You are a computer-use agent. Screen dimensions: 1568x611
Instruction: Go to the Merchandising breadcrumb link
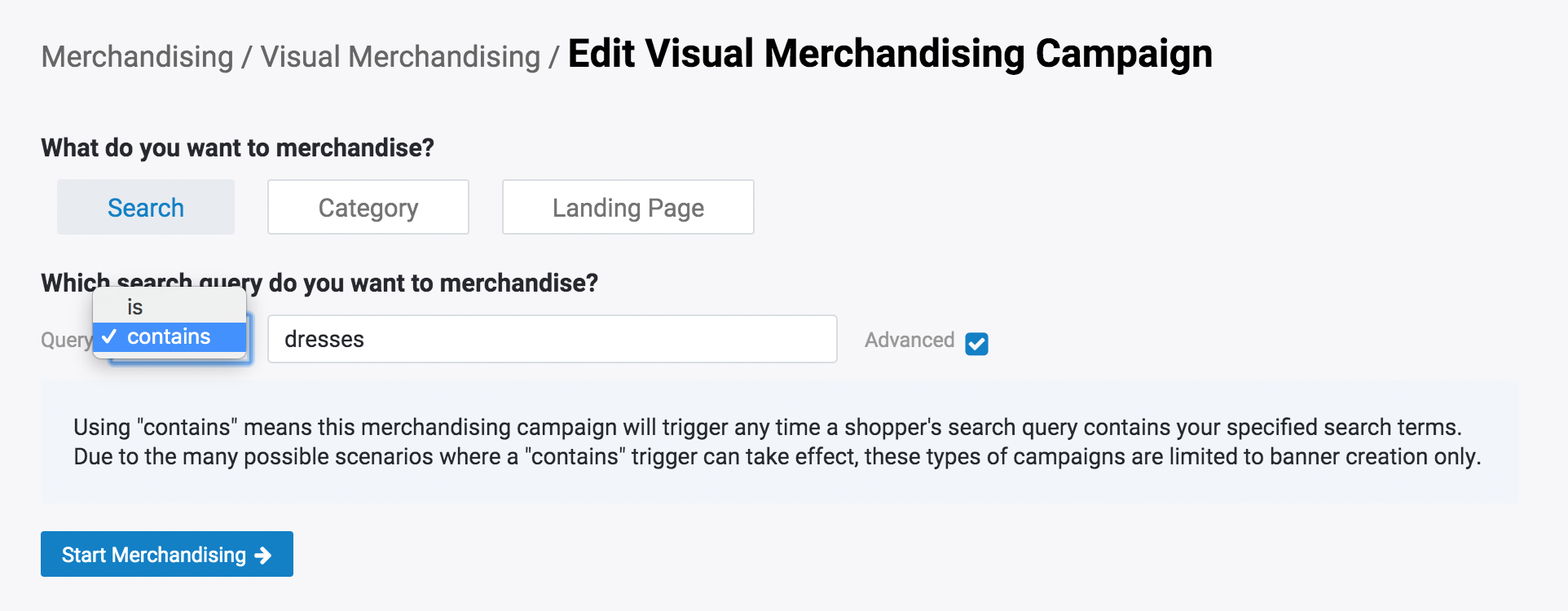[137, 57]
